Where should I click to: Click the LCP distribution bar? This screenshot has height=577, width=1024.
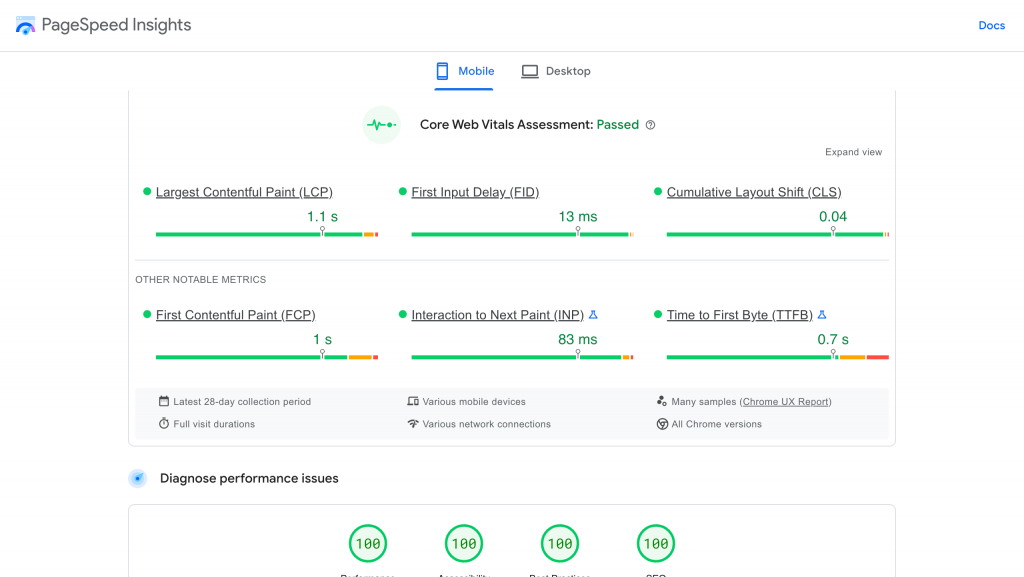pyautogui.click(x=267, y=234)
